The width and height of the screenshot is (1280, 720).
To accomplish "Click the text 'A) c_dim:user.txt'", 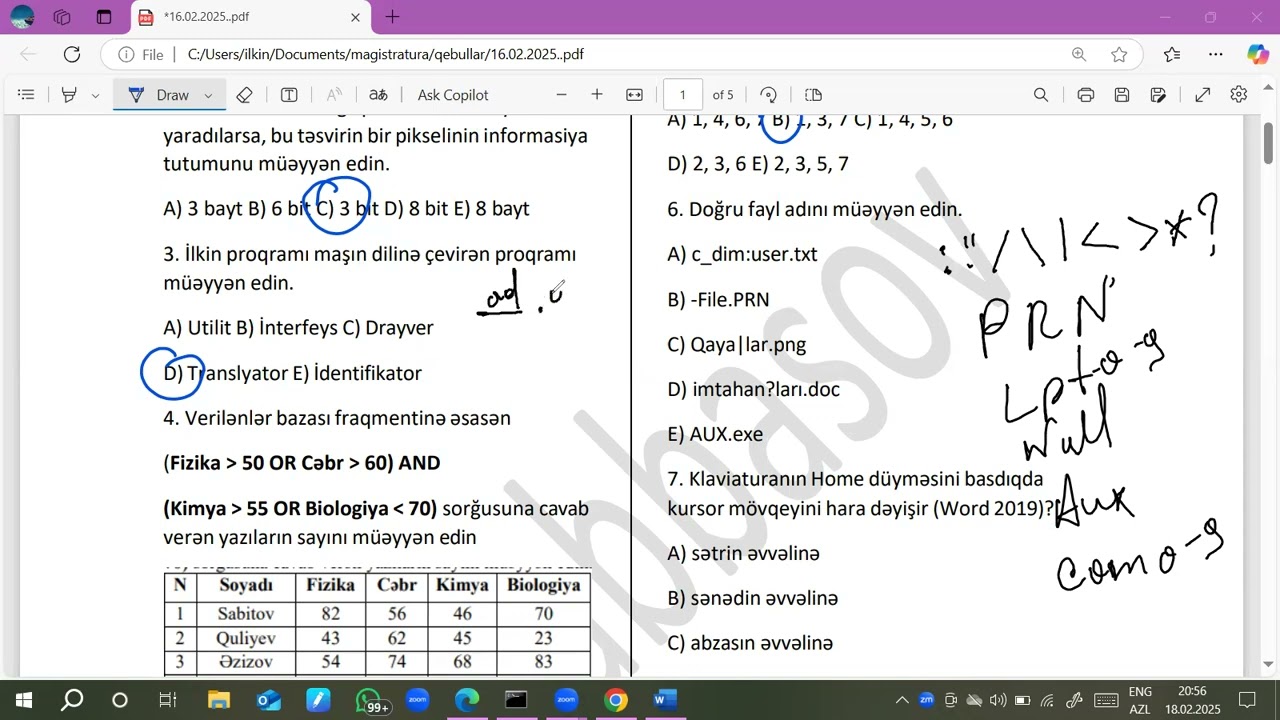I will pos(742,254).
